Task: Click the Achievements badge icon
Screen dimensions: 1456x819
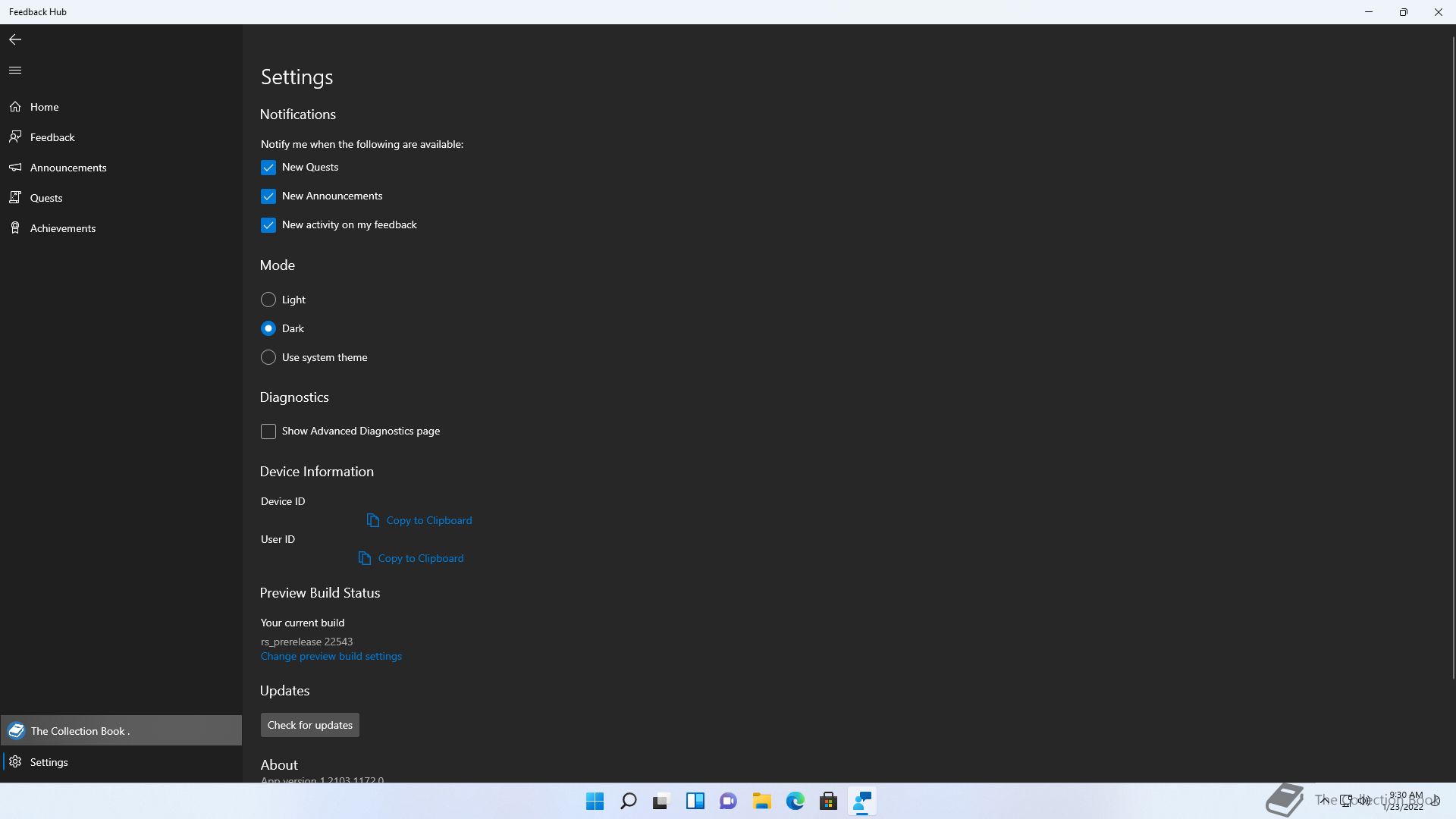Action: click(x=15, y=228)
